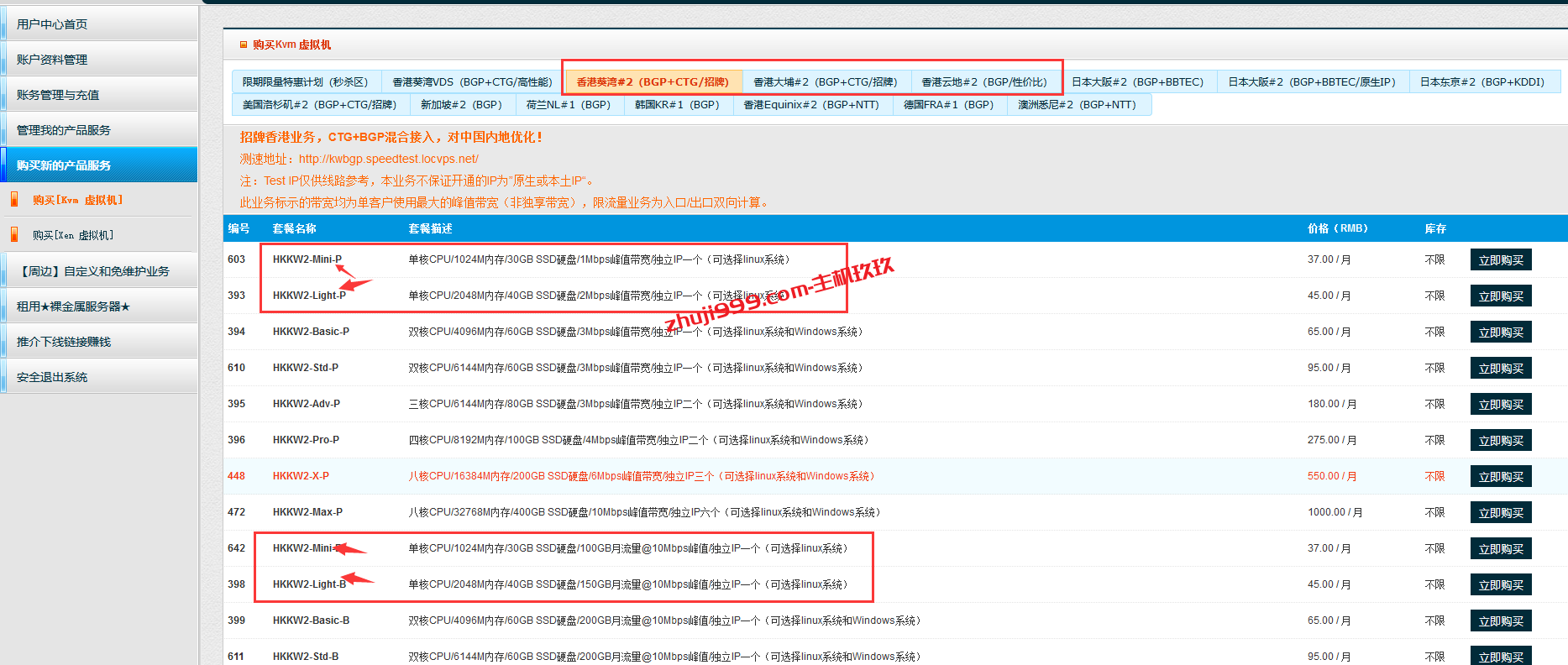Open 日本大阪#2 (BGP+BBTEC/原生IP) tab
This screenshot has width=1568, height=665.
click(x=1312, y=82)
